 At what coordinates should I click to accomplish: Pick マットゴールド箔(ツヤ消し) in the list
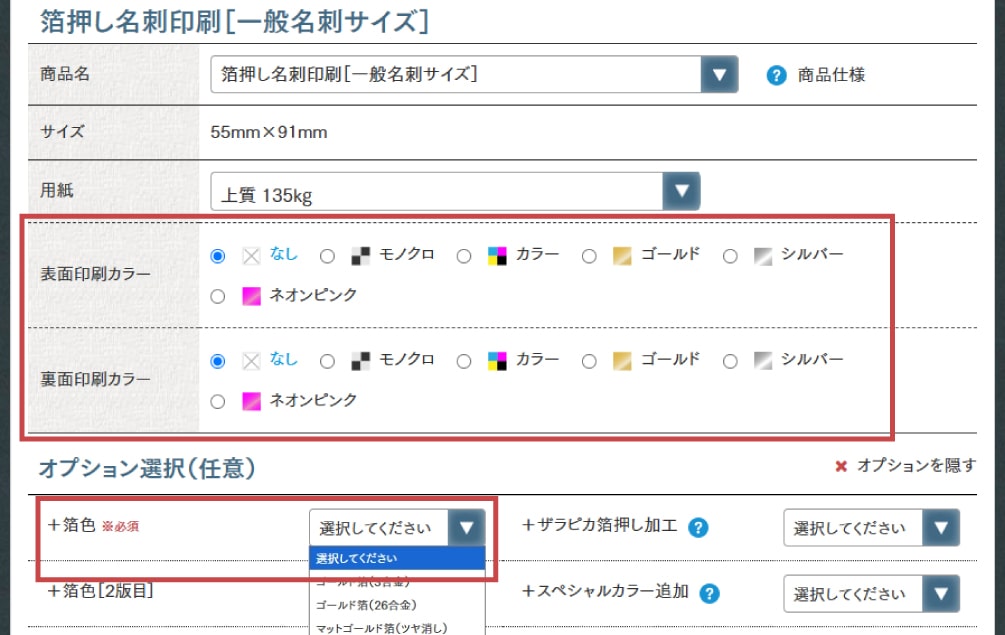pos(381,627)
